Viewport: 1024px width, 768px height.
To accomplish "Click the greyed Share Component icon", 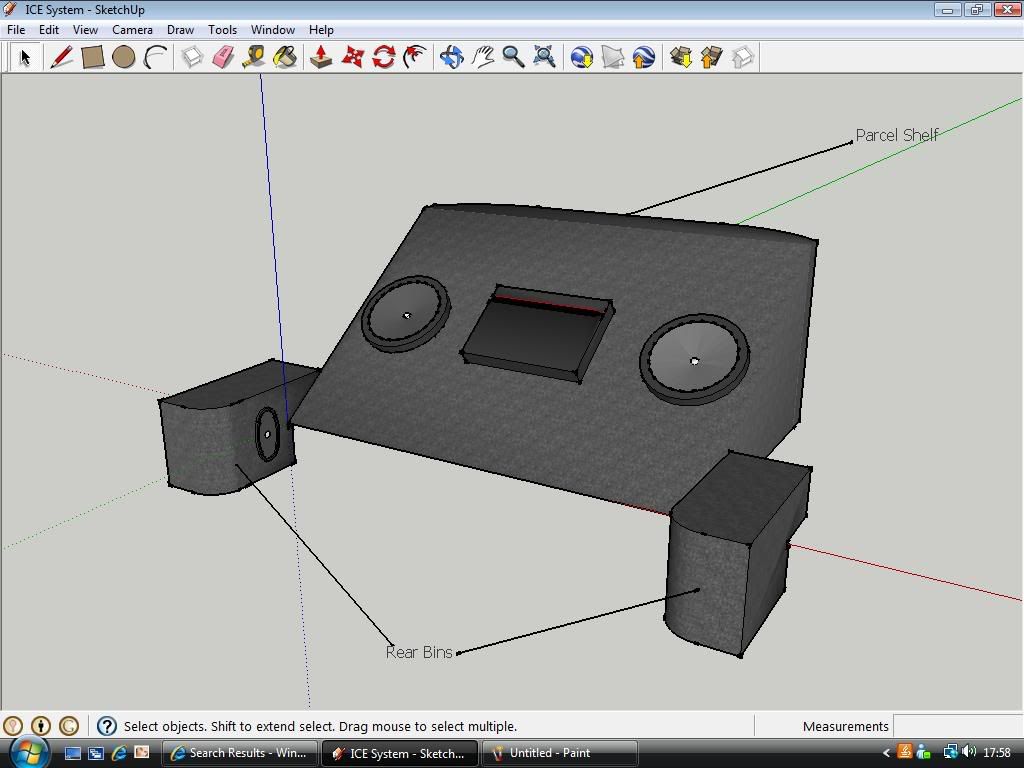I will point(743,57).
